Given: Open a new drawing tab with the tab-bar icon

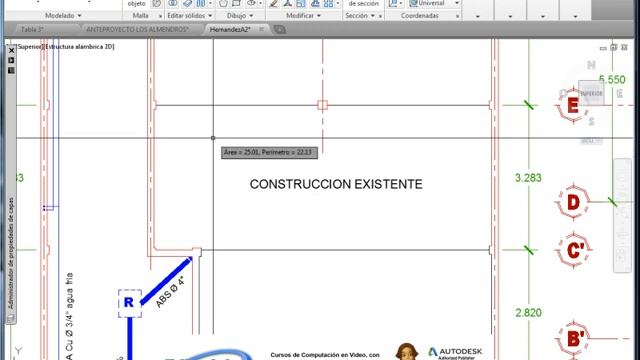Looking at the screenshot, I should (280, 29).
